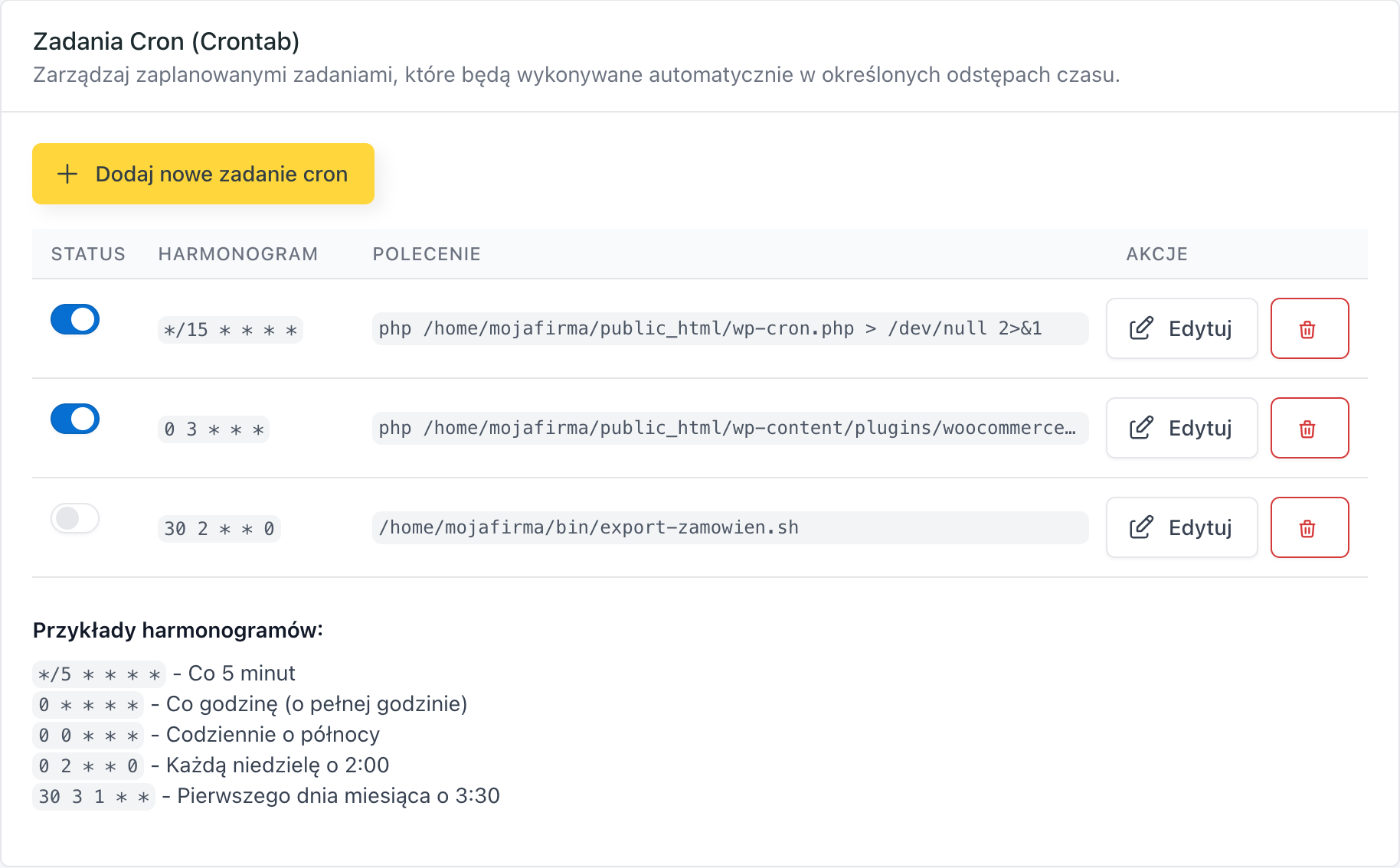Select the wp-cron.php command text
1400x868 pixels.
730,328
